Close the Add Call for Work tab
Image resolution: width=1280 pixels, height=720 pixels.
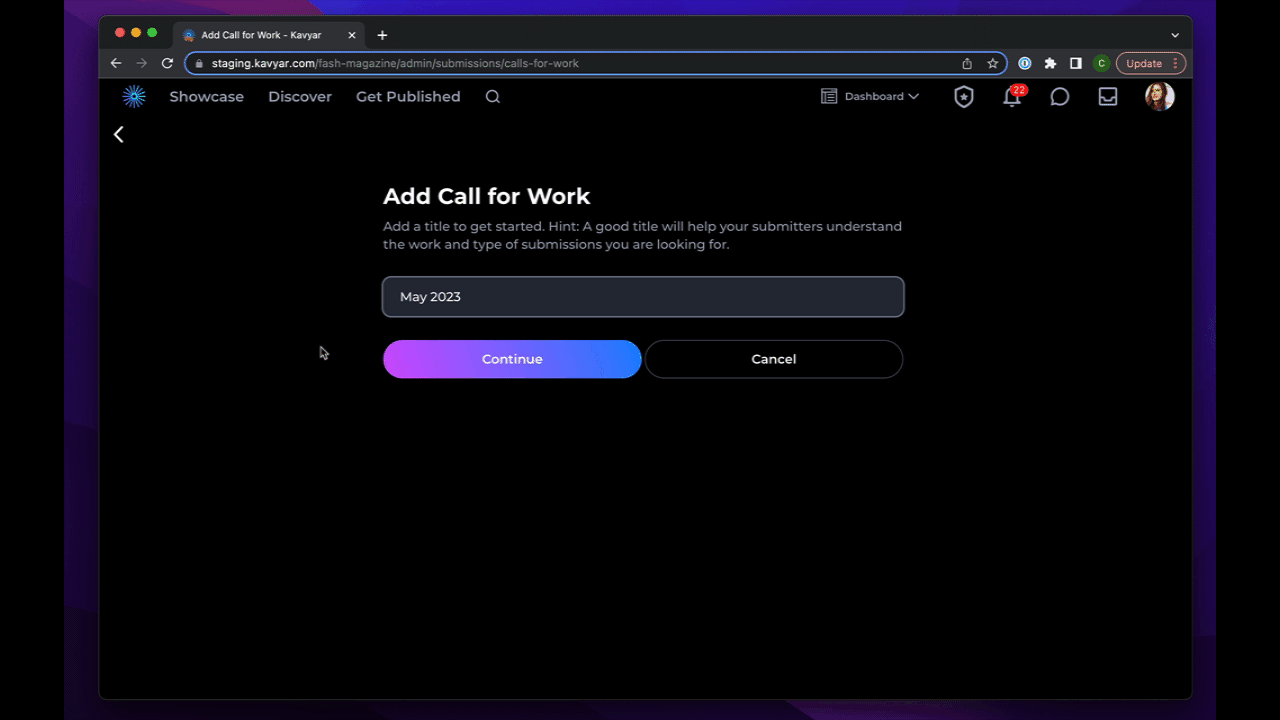(352, 35)
